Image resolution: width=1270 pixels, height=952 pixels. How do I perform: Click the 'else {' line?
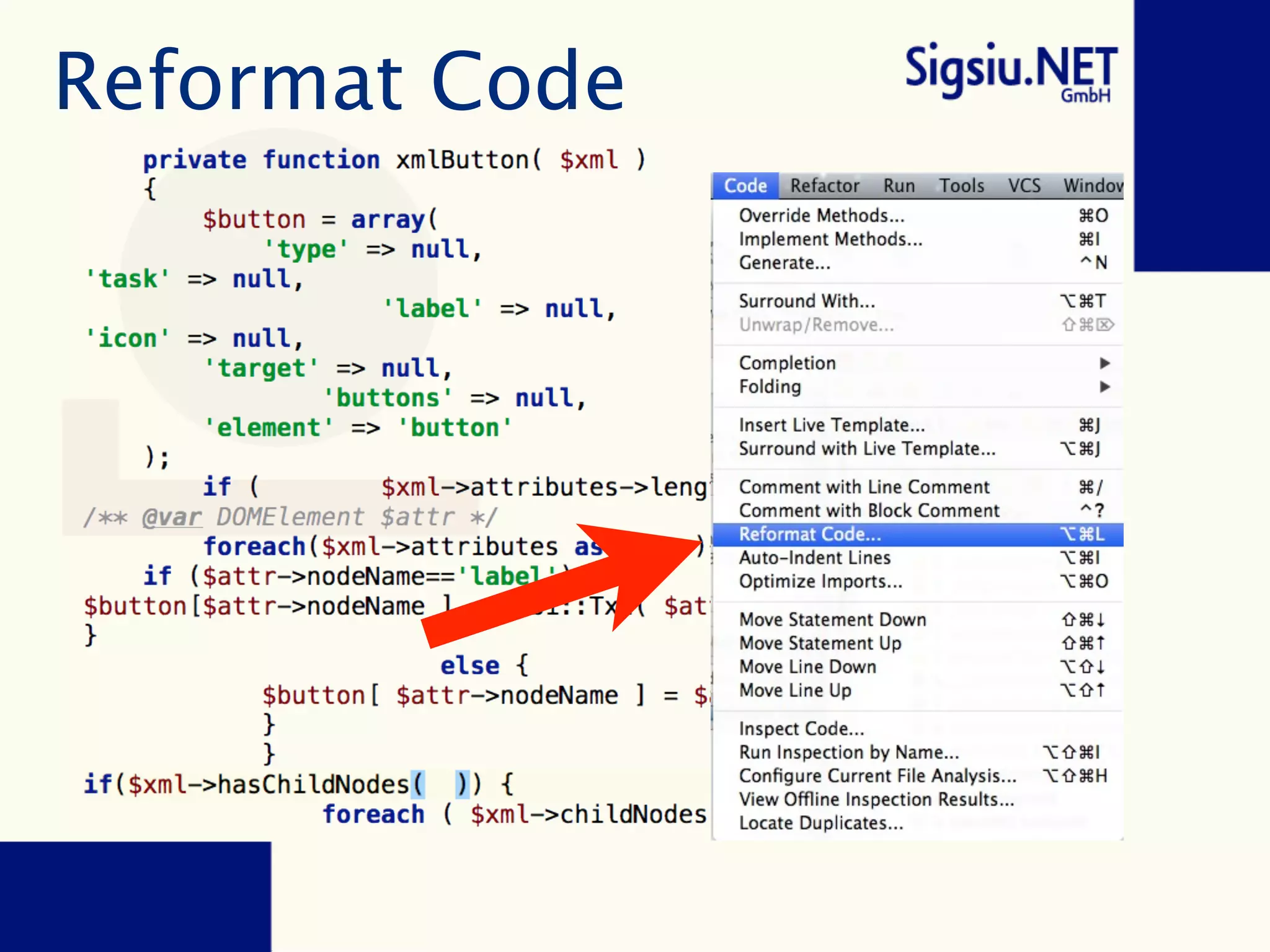click(485, 666)
